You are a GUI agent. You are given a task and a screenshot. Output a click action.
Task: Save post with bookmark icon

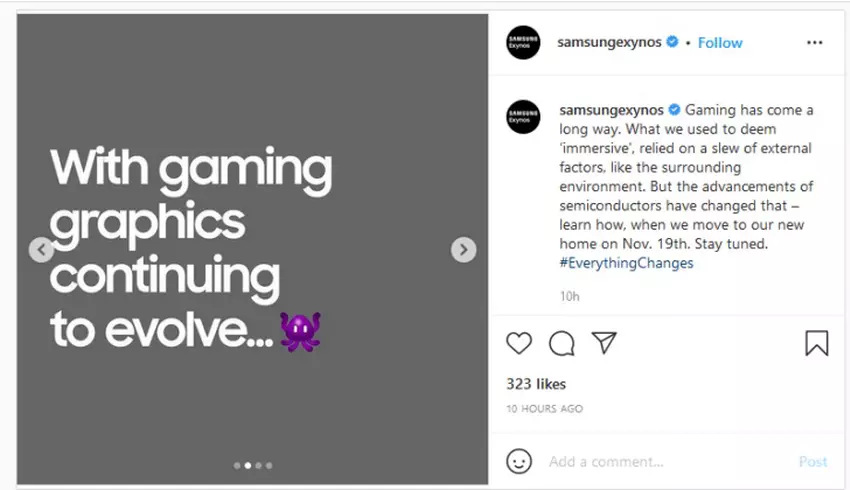coord(816,344)
